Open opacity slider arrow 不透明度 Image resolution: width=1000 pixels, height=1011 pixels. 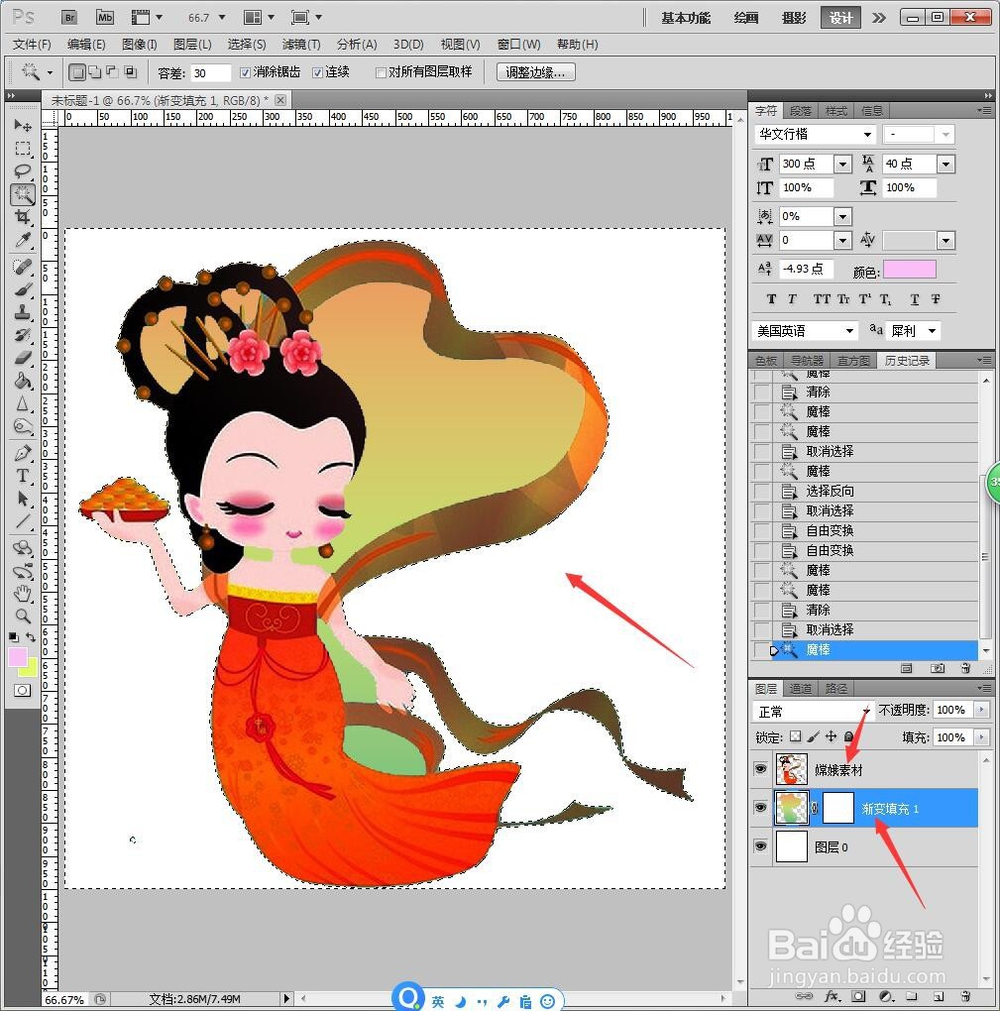982,710
